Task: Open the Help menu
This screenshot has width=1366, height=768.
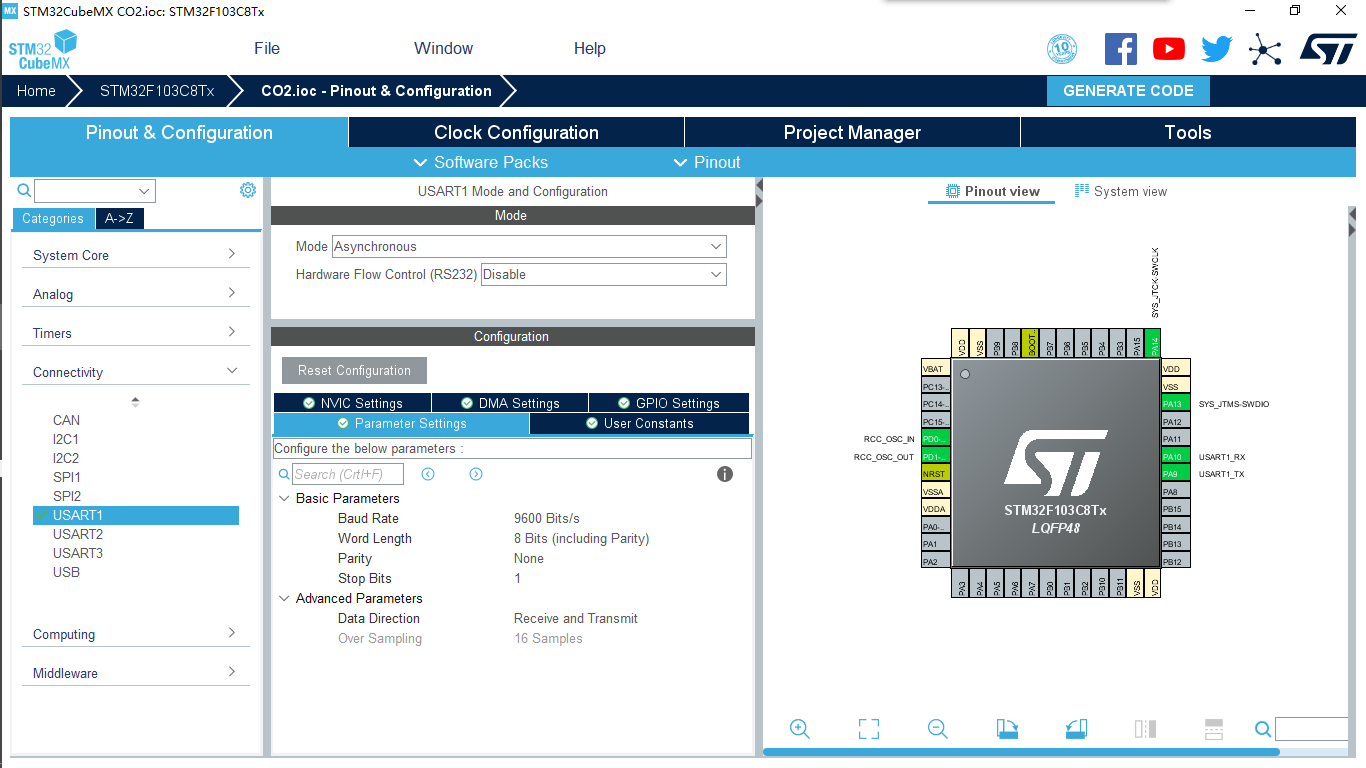Action: (590, 48)
